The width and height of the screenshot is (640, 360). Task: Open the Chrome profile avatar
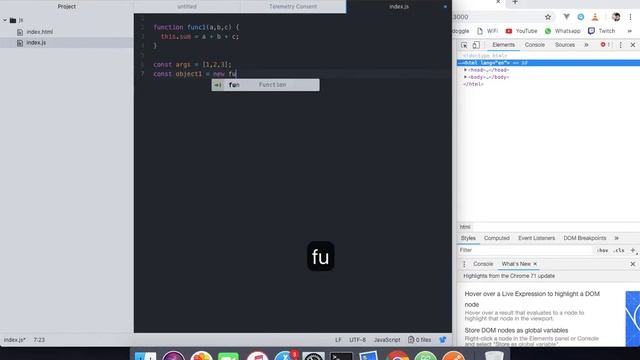616,17
